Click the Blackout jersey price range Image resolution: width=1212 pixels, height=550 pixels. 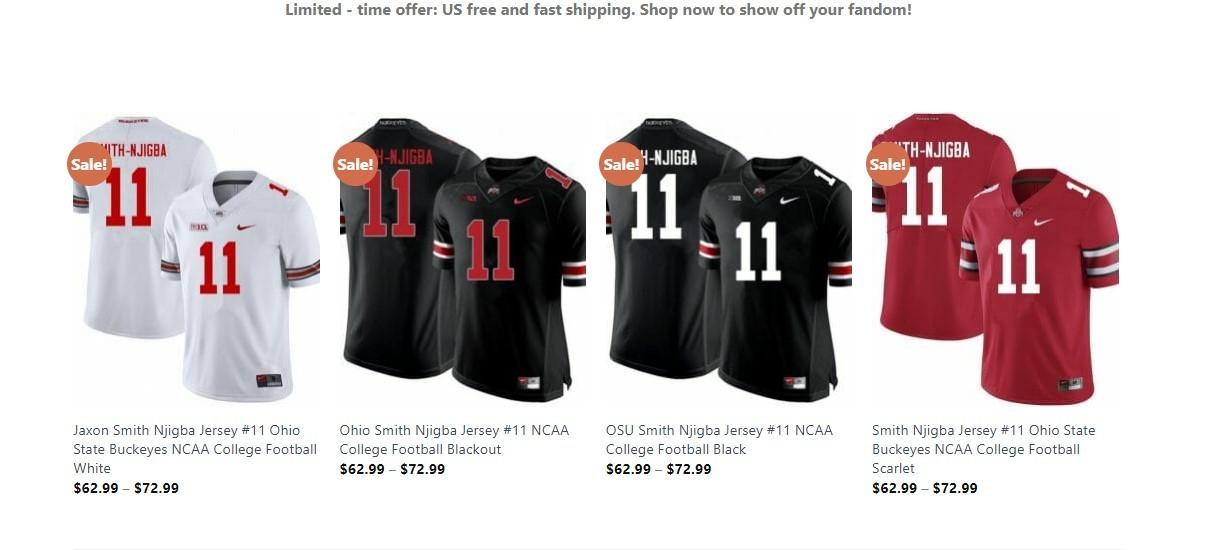pos(392,469)
